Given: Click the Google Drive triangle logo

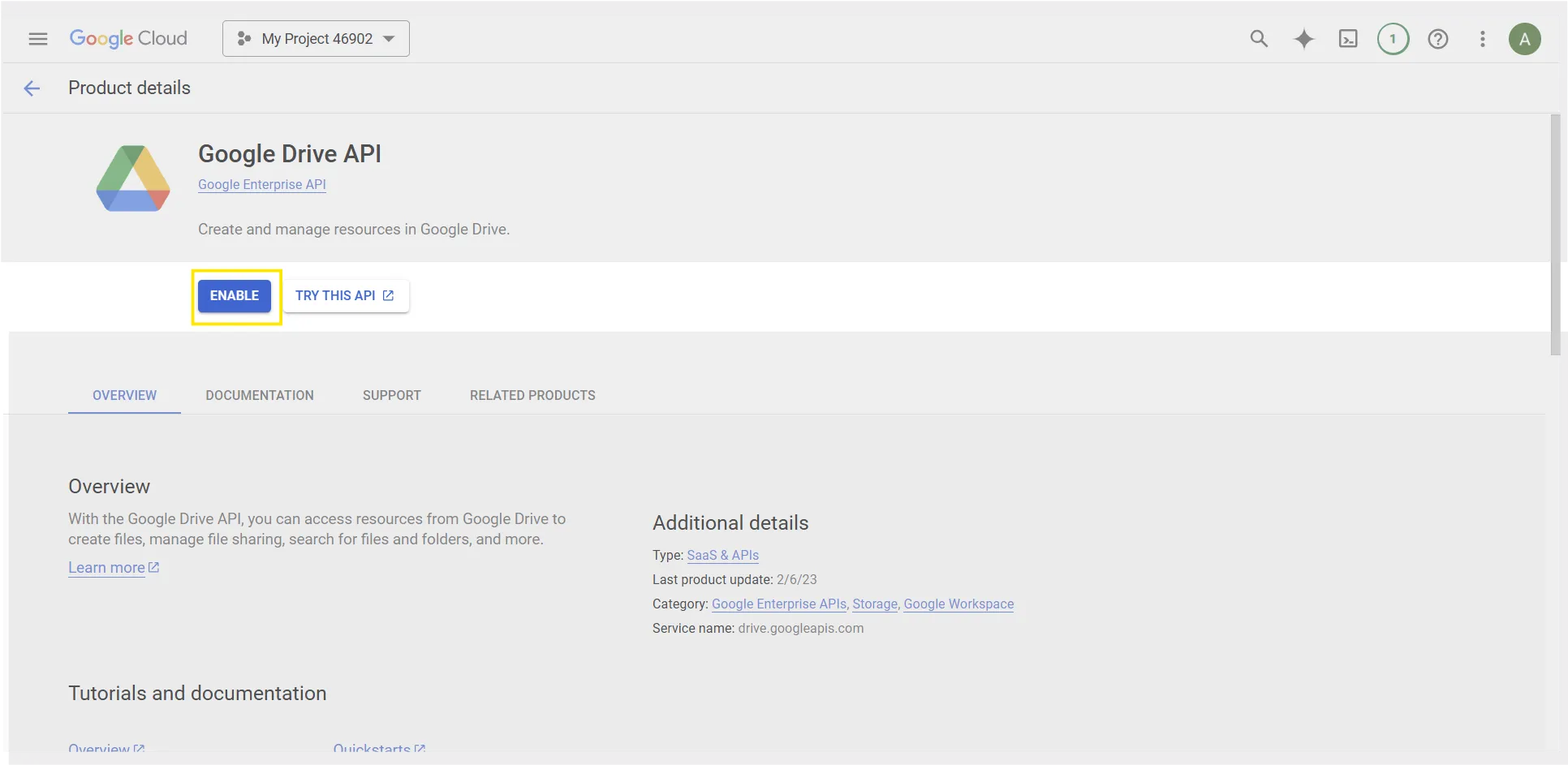Looking at the screenshot, I should (133, 178).
